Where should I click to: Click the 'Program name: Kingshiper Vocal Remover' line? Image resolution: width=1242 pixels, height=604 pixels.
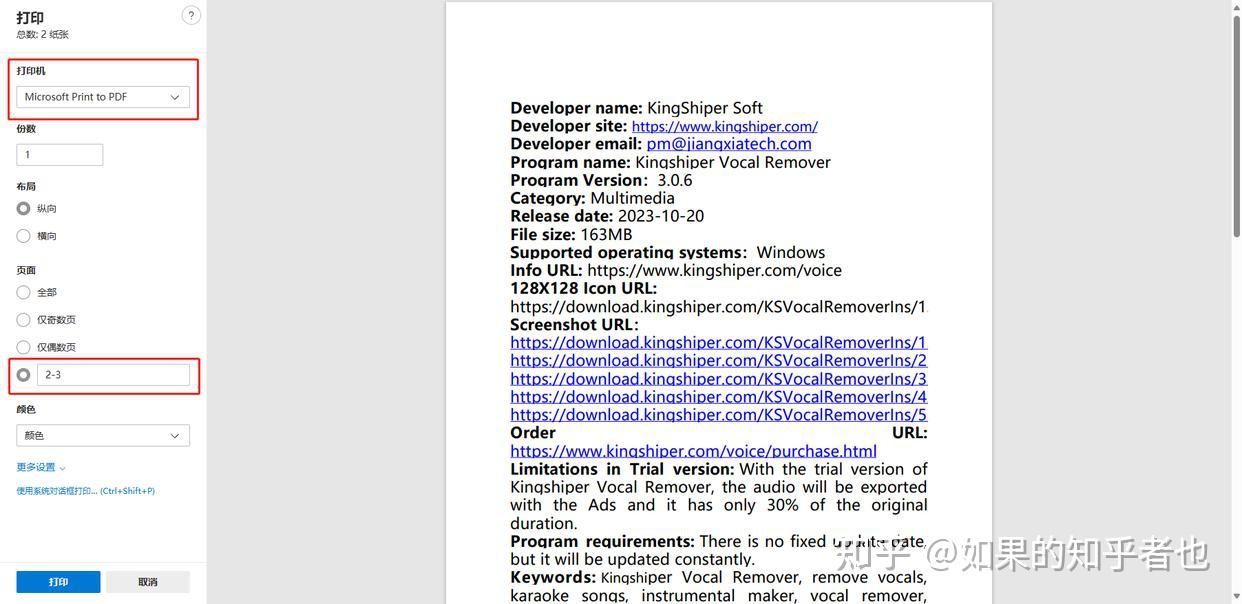coord(670,162)
